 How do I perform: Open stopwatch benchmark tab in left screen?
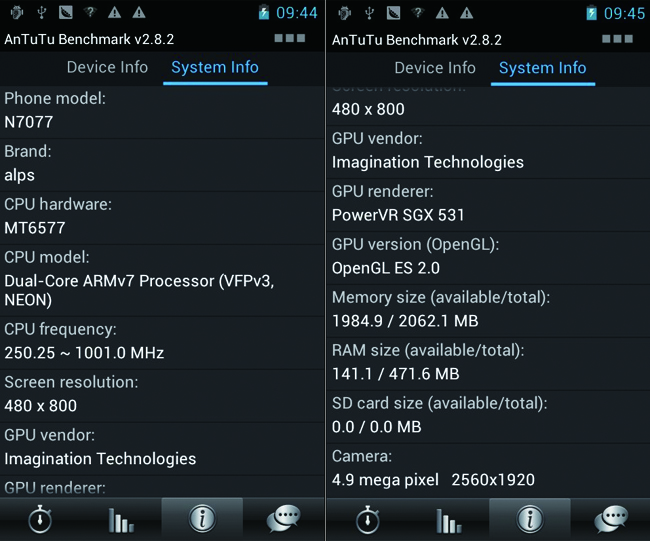(x=39, y=519)
